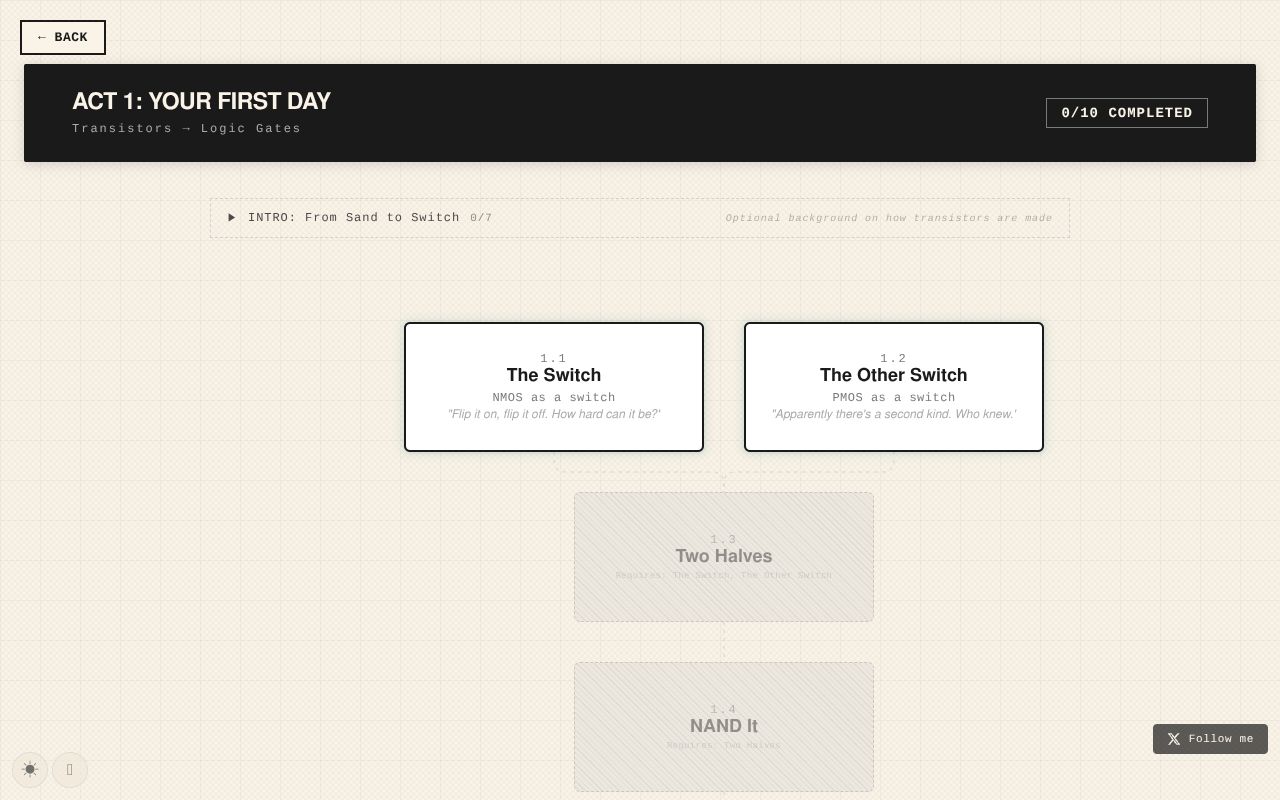Select the locked Two Halves lesson card
Viewport: 1280px width, 800px height.
pyautogui.click(x=723, y=557)
